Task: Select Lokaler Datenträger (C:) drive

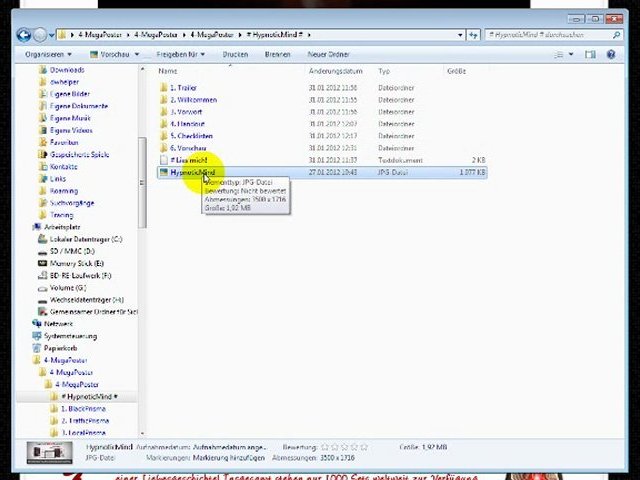Action: pos(42,239)
